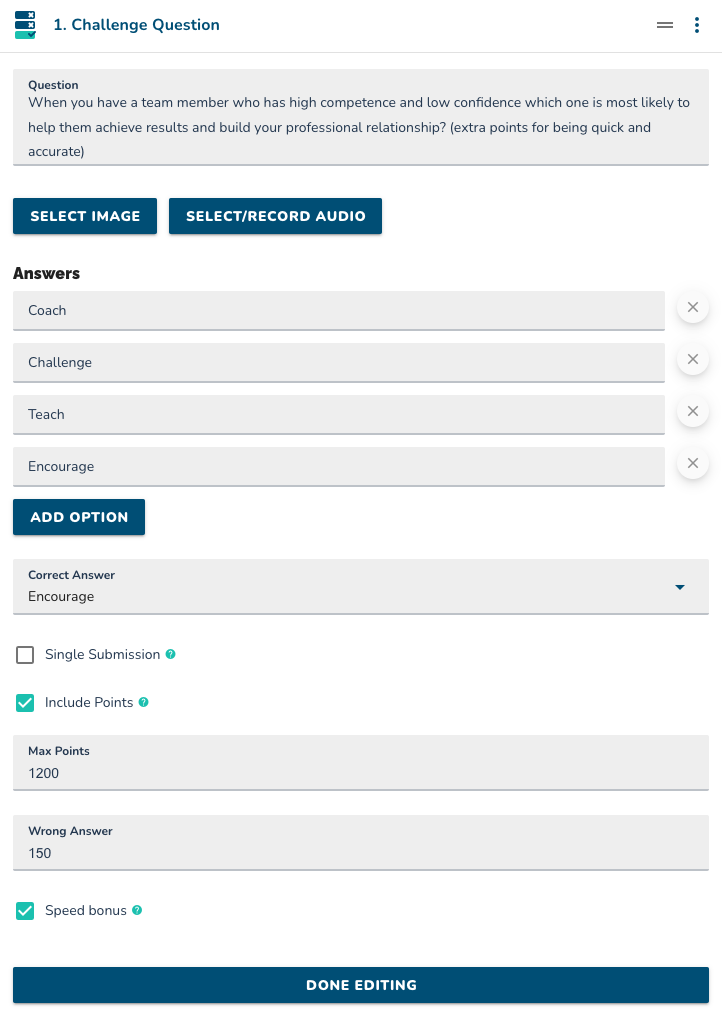Delete the Teach answer option
This screenshot has width=722, height=1014.
[693, 411]
